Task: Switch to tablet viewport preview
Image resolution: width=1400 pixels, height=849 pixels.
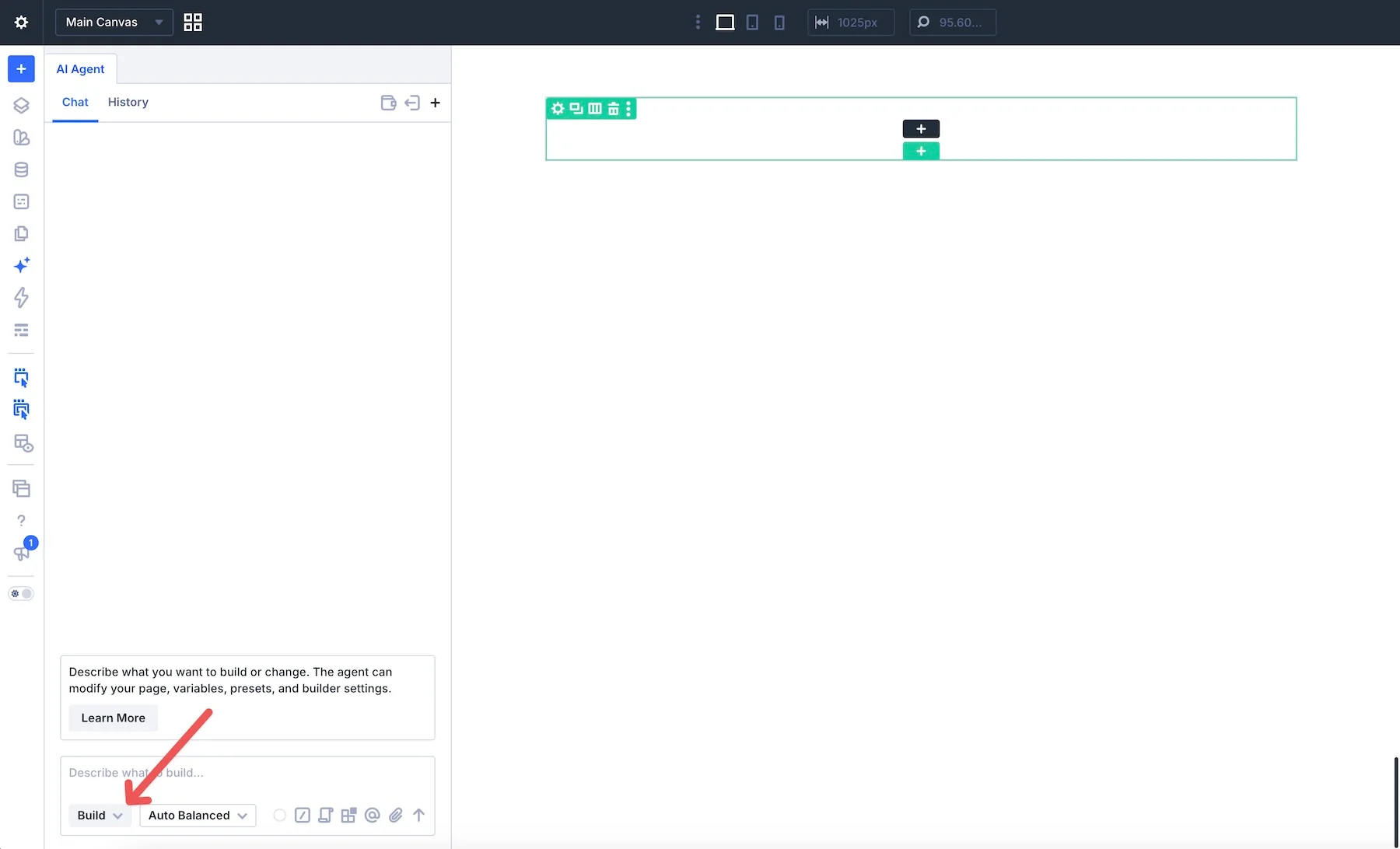Action: pyautogui.click(x=752, y=22)
